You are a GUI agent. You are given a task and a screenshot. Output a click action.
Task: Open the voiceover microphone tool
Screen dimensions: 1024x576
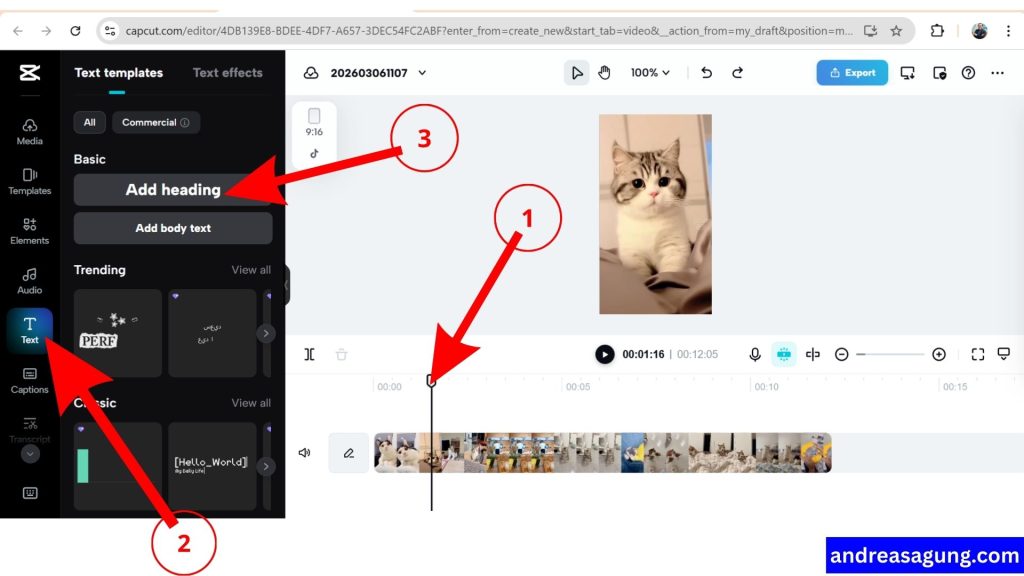pyautogui.click(x=754, y=354)
